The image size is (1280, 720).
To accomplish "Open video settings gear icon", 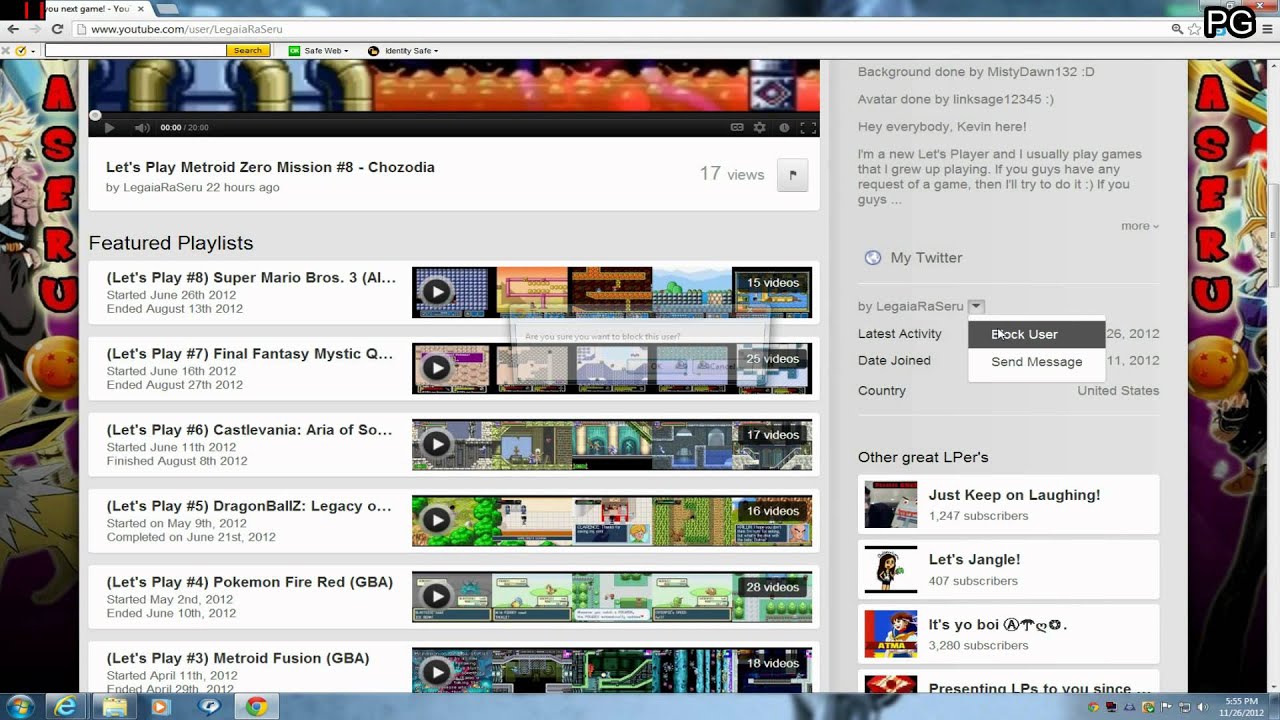I will (x=760, y=127).
